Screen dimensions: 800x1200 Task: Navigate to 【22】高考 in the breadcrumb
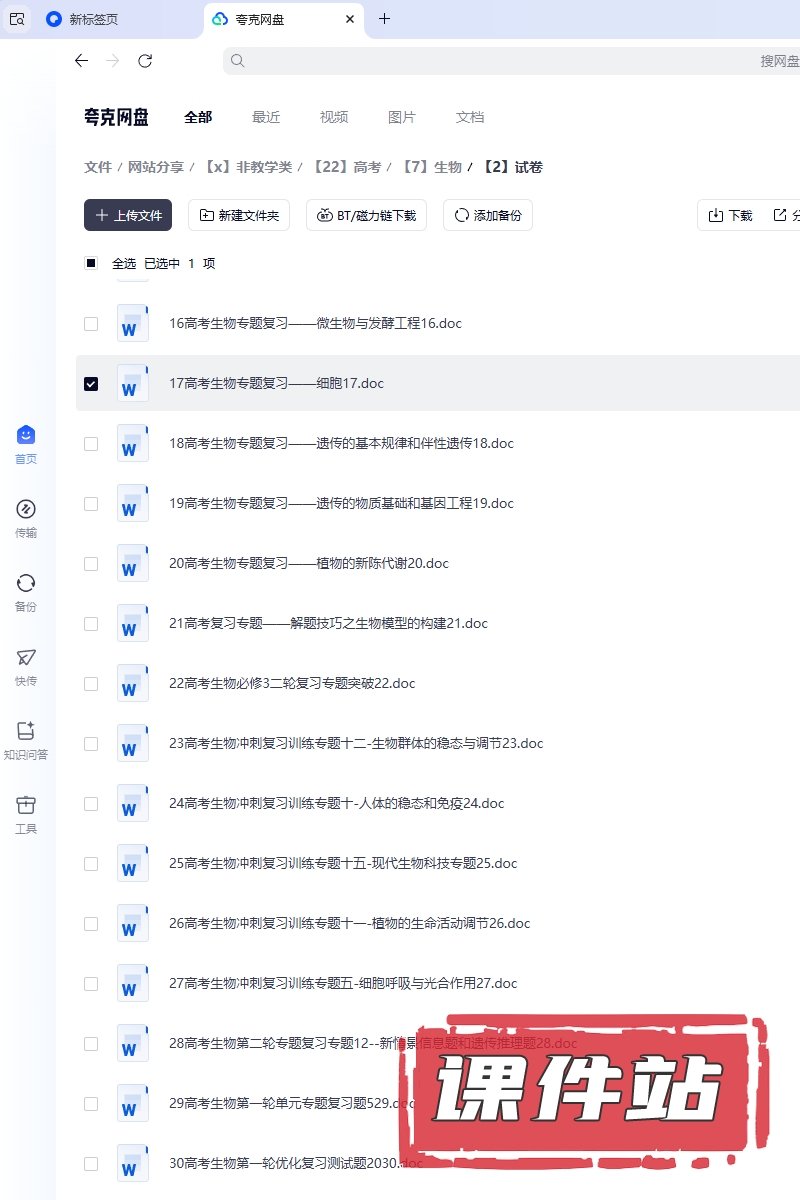(x=346, y=167)
